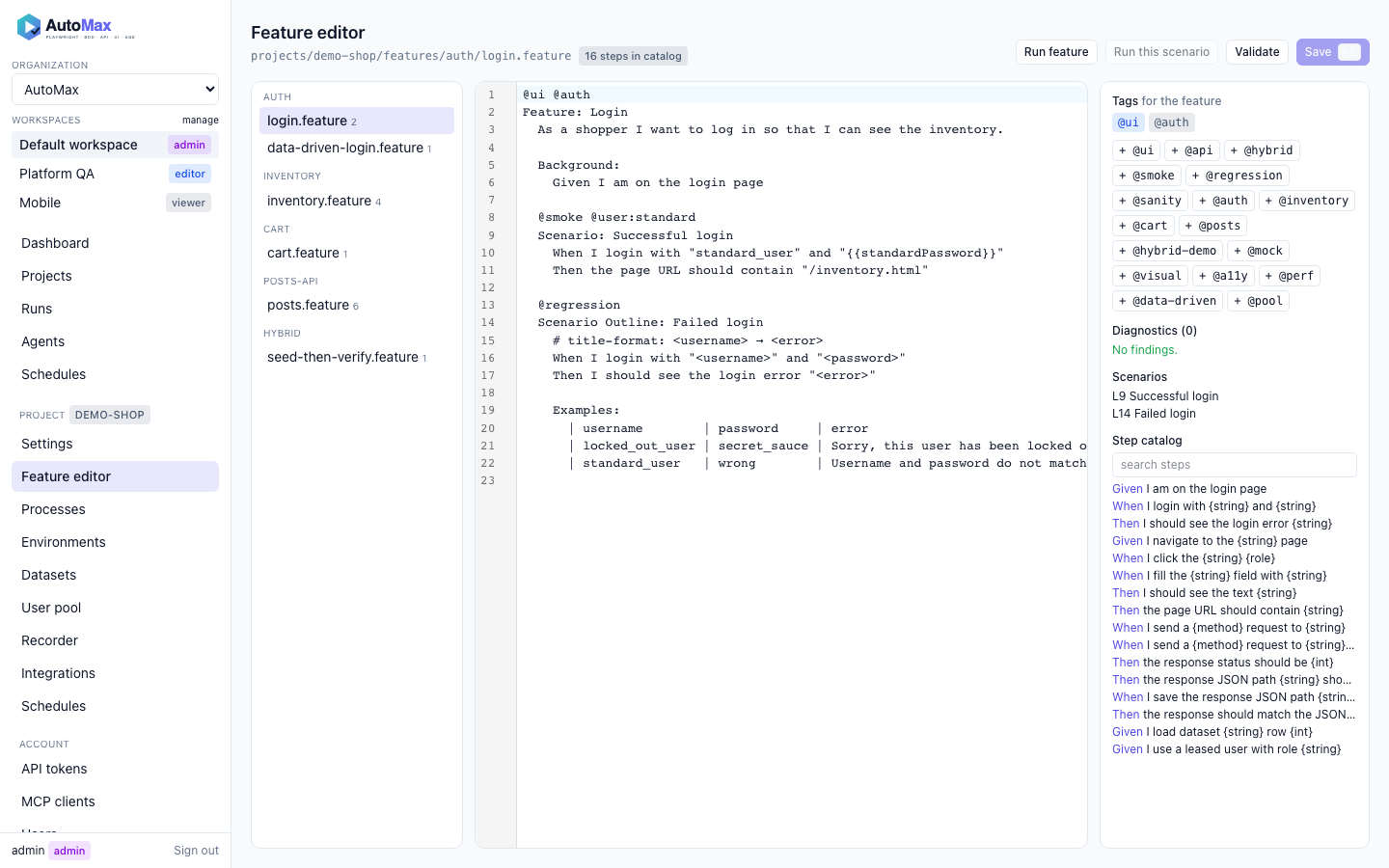Open API tokens page

coord(115,769)
